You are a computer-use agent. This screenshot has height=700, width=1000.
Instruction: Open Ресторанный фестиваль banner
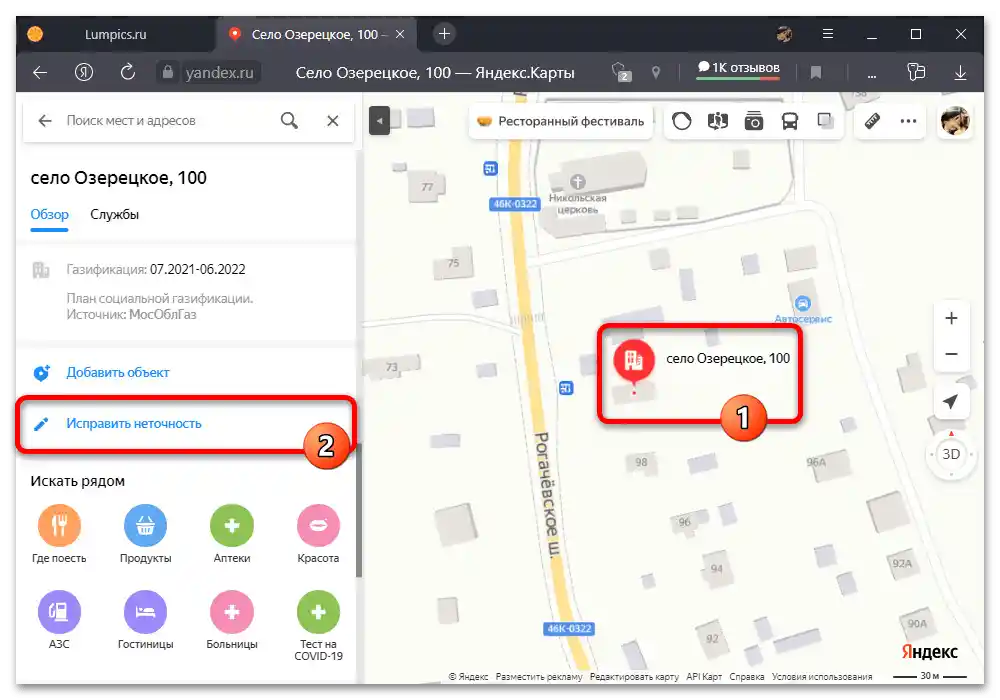point(561,121)
